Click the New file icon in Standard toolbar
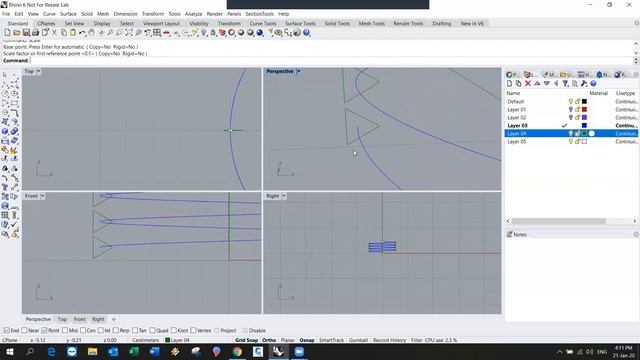This screenshot has width=640, height=360. [7, 33]
